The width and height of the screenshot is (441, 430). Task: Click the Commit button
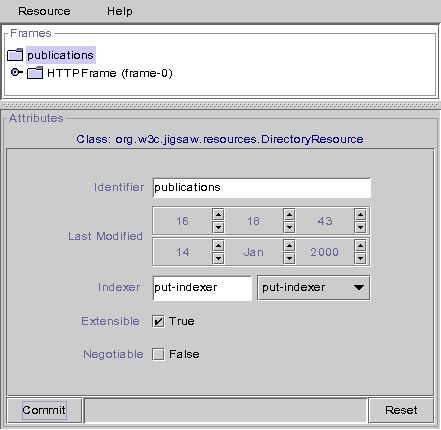tap(44, 410)
